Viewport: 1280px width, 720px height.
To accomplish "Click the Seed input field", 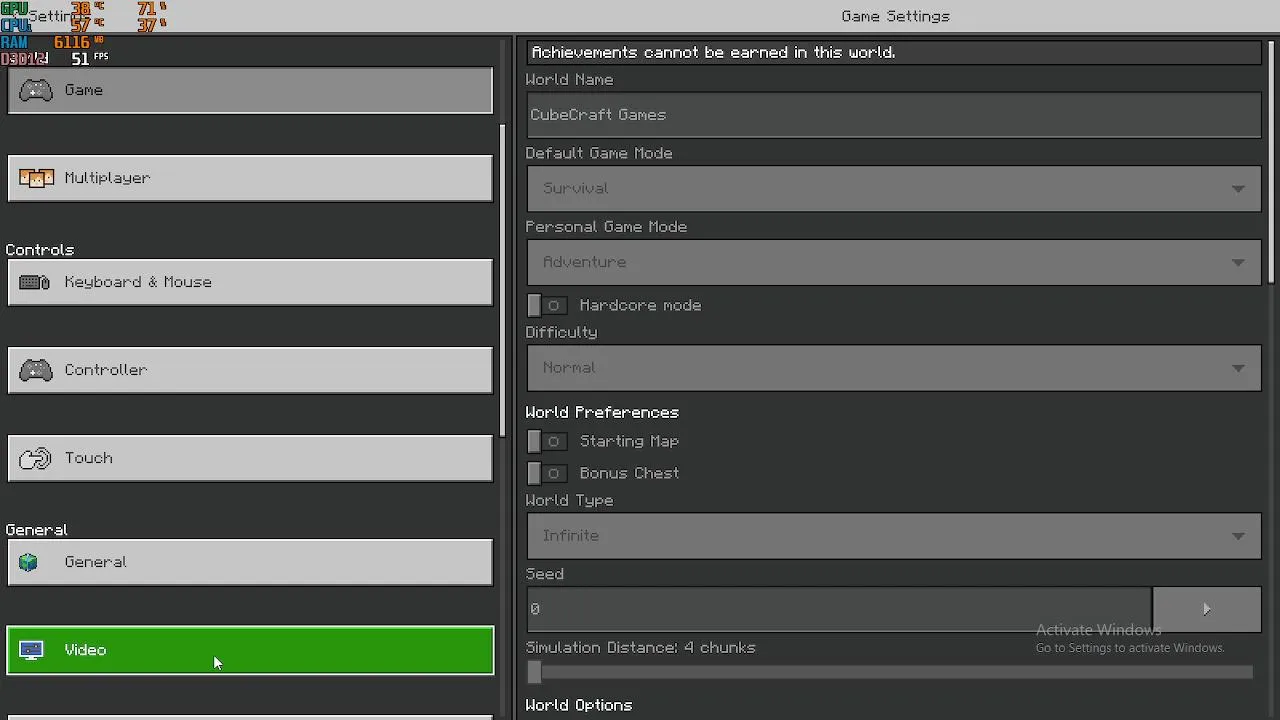I will pyautogui.click(x=839, y=609).
